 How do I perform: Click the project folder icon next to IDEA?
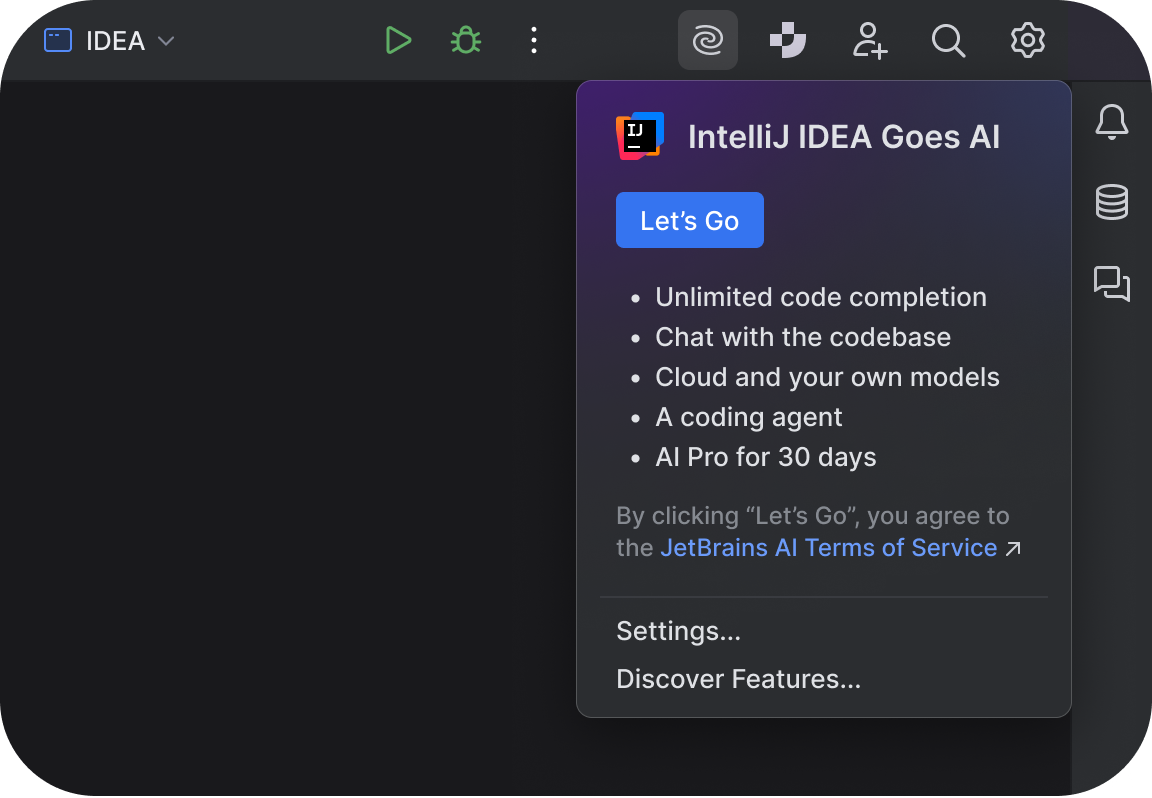click(57, 40)
